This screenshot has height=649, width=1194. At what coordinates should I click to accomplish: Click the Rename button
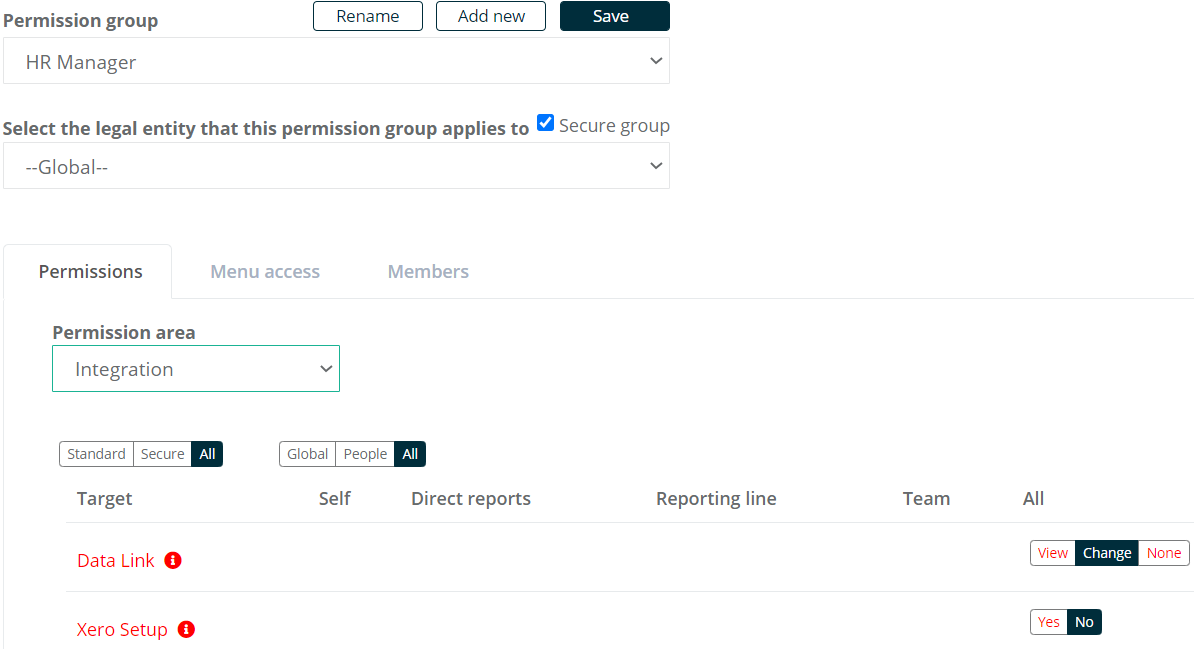(x=368, y=16)
